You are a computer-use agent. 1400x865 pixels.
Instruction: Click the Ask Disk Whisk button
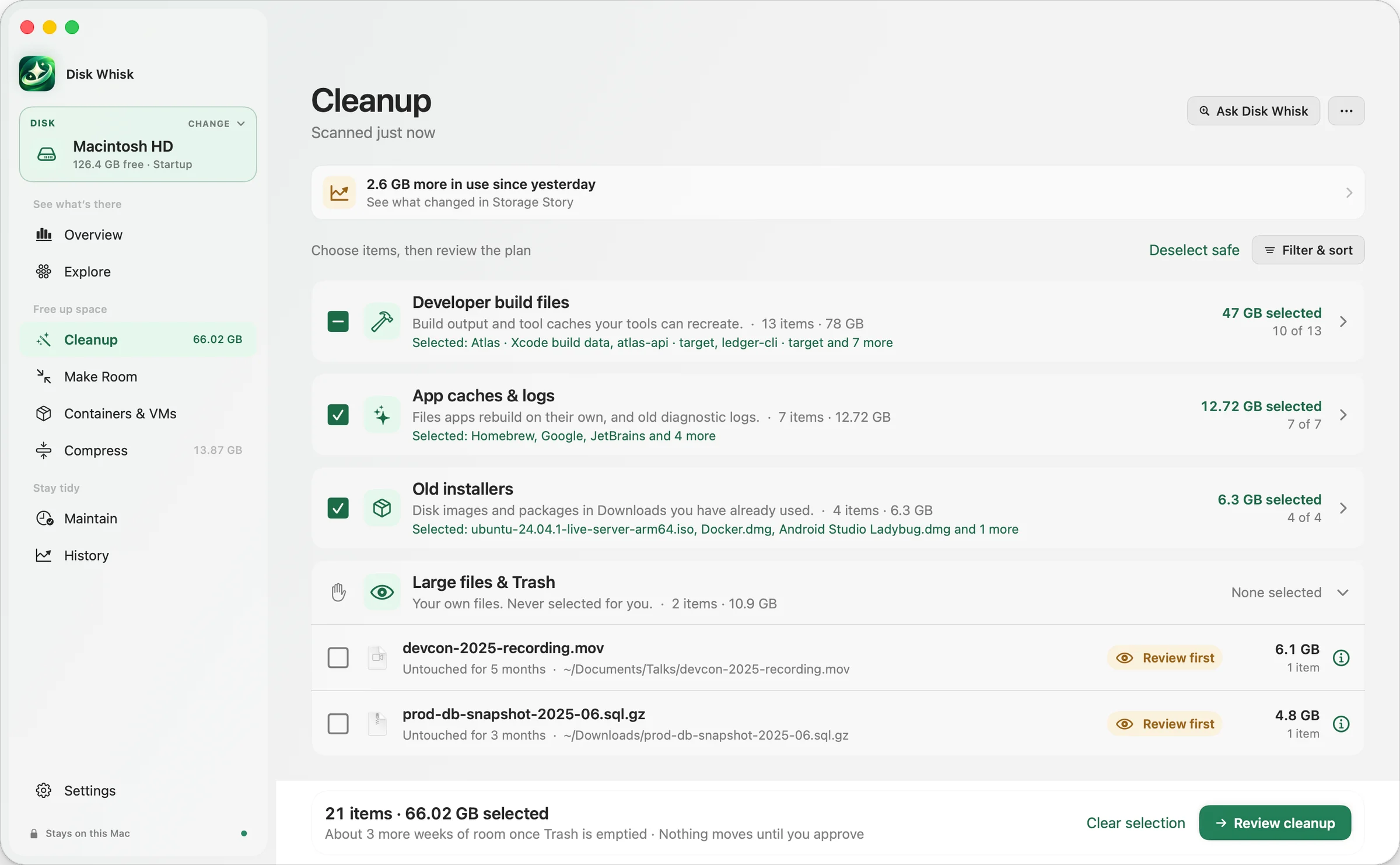(x=1254, y=111)
